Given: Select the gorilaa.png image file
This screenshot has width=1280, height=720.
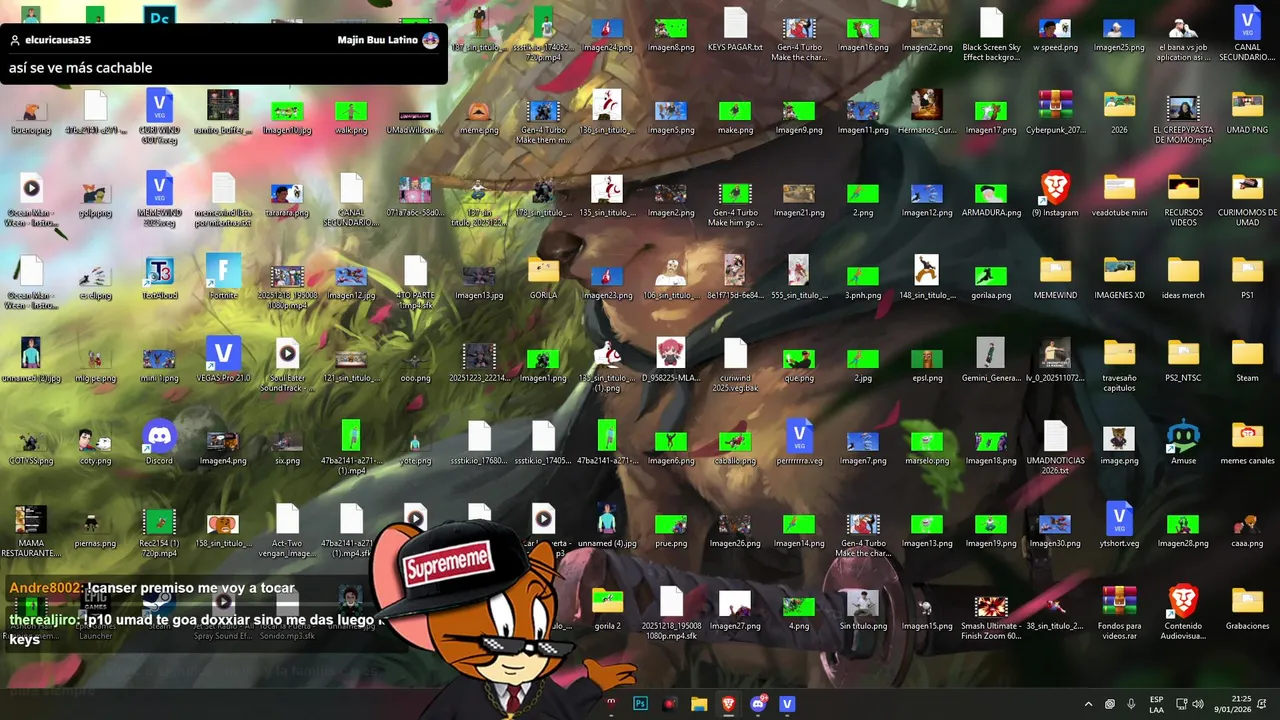Looking at the screenshot, I should tap(991, 277).
